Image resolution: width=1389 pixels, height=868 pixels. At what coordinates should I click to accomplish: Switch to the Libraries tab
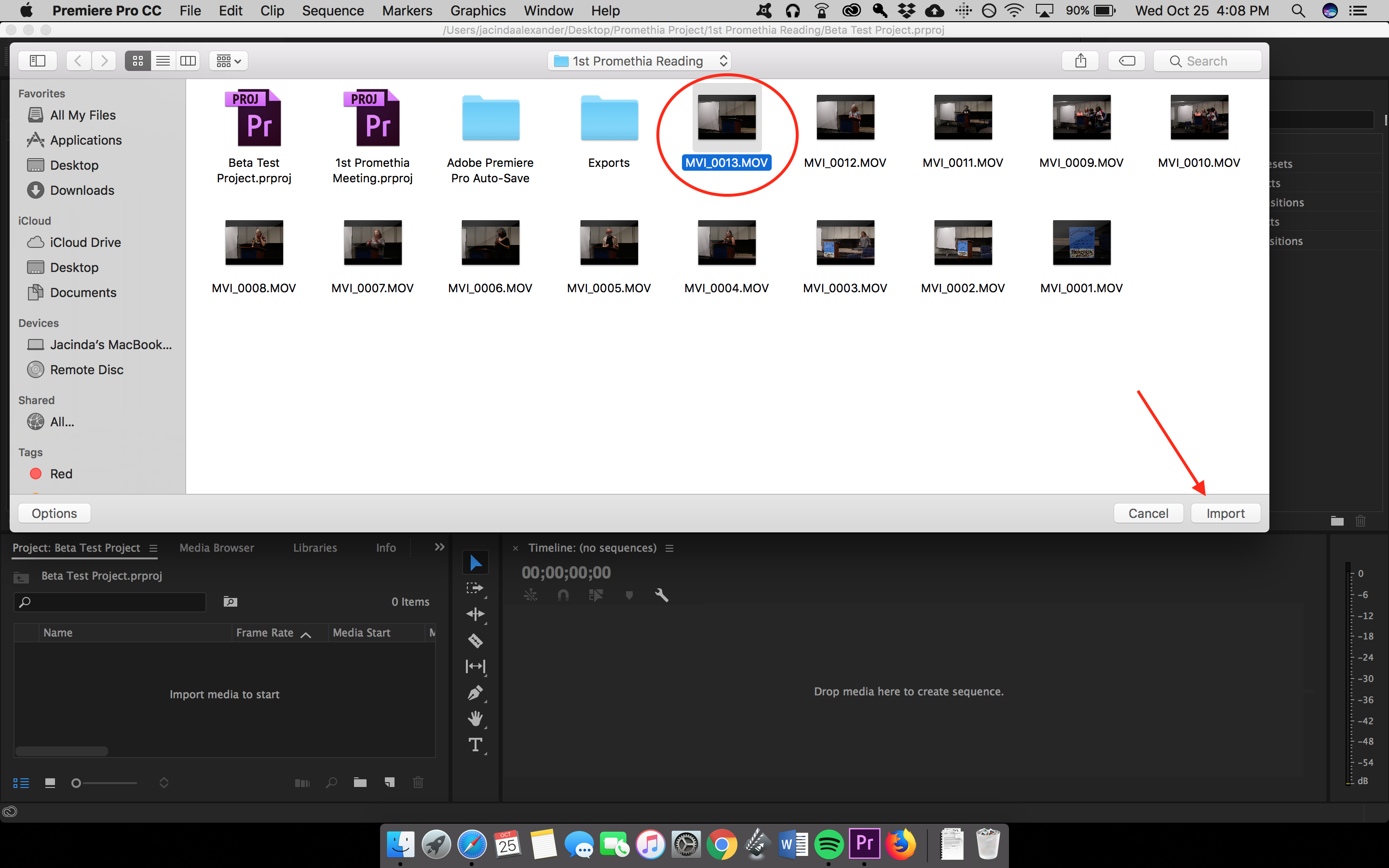tap(314, 548)
